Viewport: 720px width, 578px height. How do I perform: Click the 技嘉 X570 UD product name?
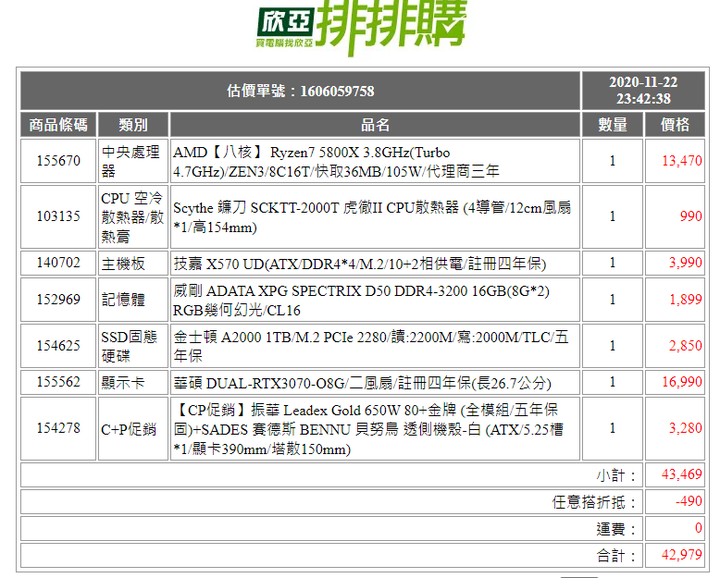point(360,264)
